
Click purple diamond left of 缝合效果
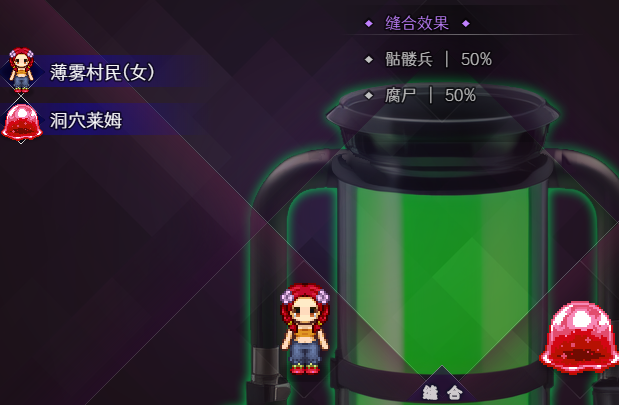pyautogui.click(x=369, y=24)
